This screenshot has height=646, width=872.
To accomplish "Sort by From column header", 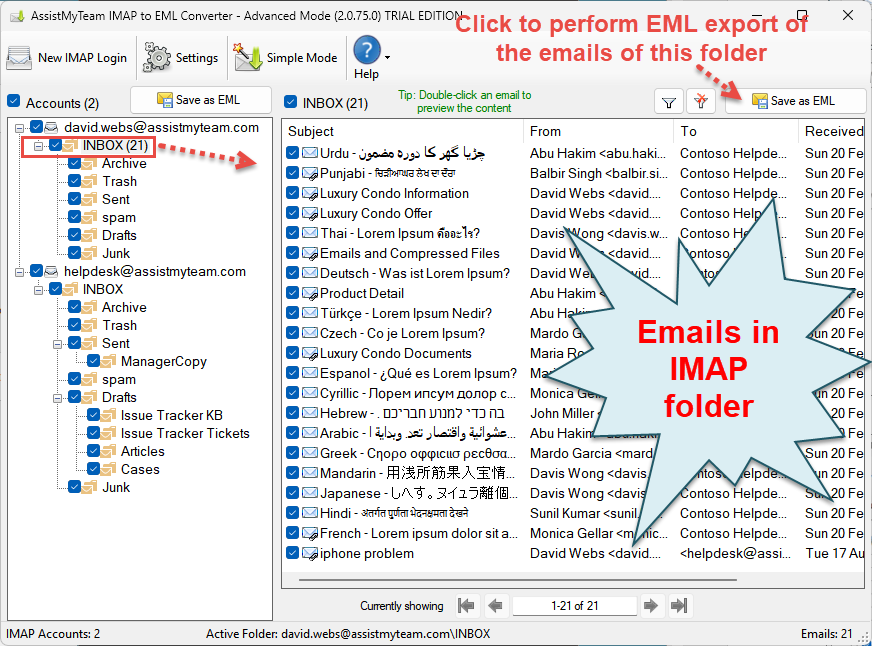I will coord(598,131).
